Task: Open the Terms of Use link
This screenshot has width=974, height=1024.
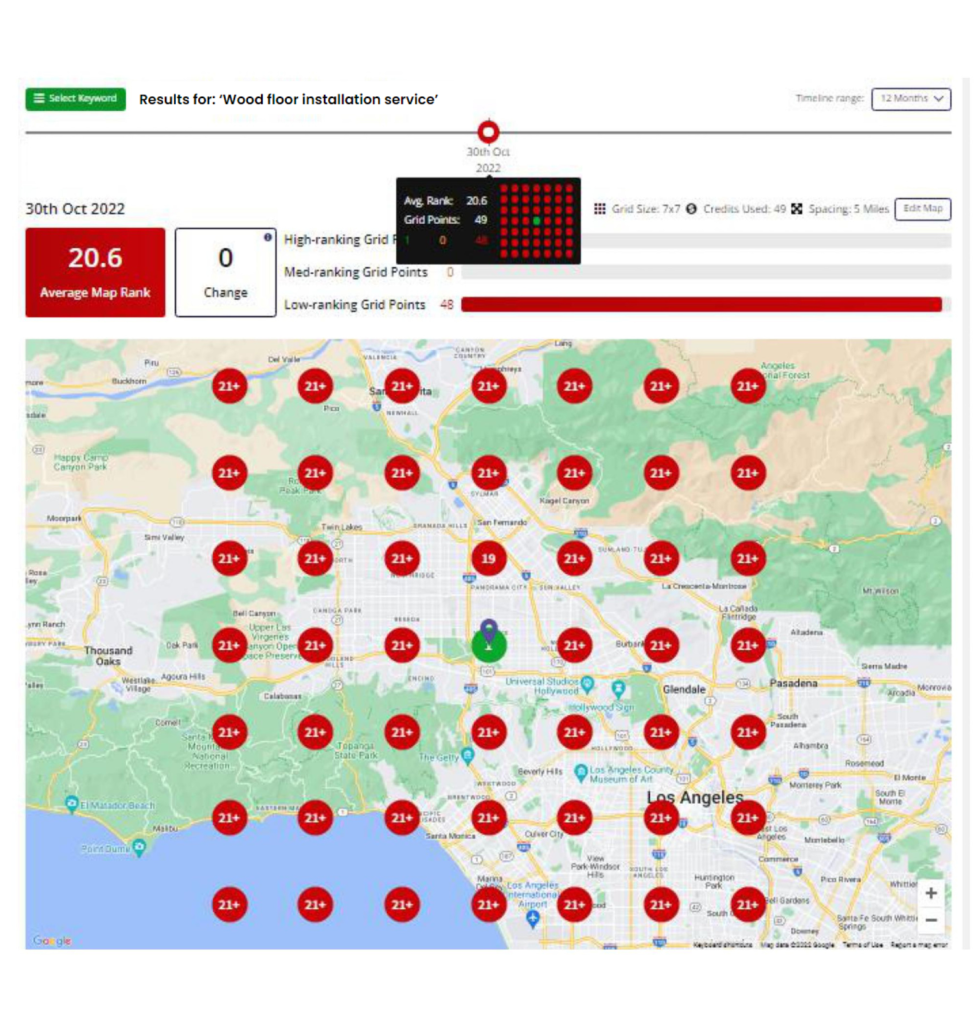Action: pyautogui.click(x=861, y=944)
